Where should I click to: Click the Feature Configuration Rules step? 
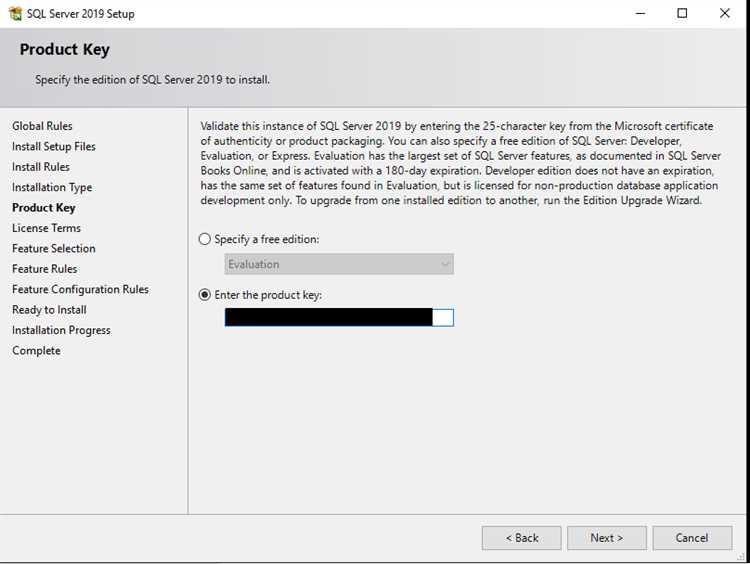(x=80, y=289)
